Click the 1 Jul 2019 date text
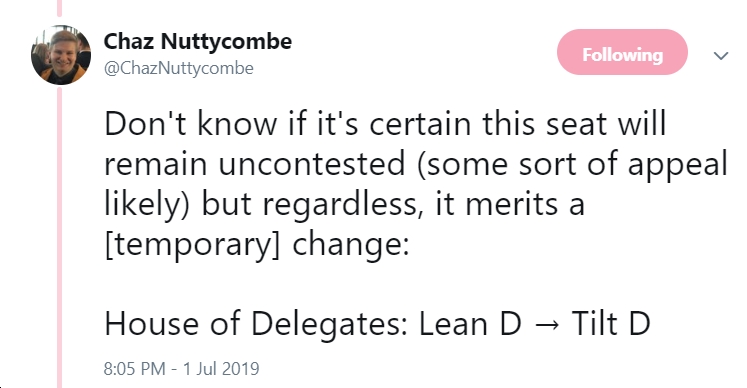 click(221, 368)
